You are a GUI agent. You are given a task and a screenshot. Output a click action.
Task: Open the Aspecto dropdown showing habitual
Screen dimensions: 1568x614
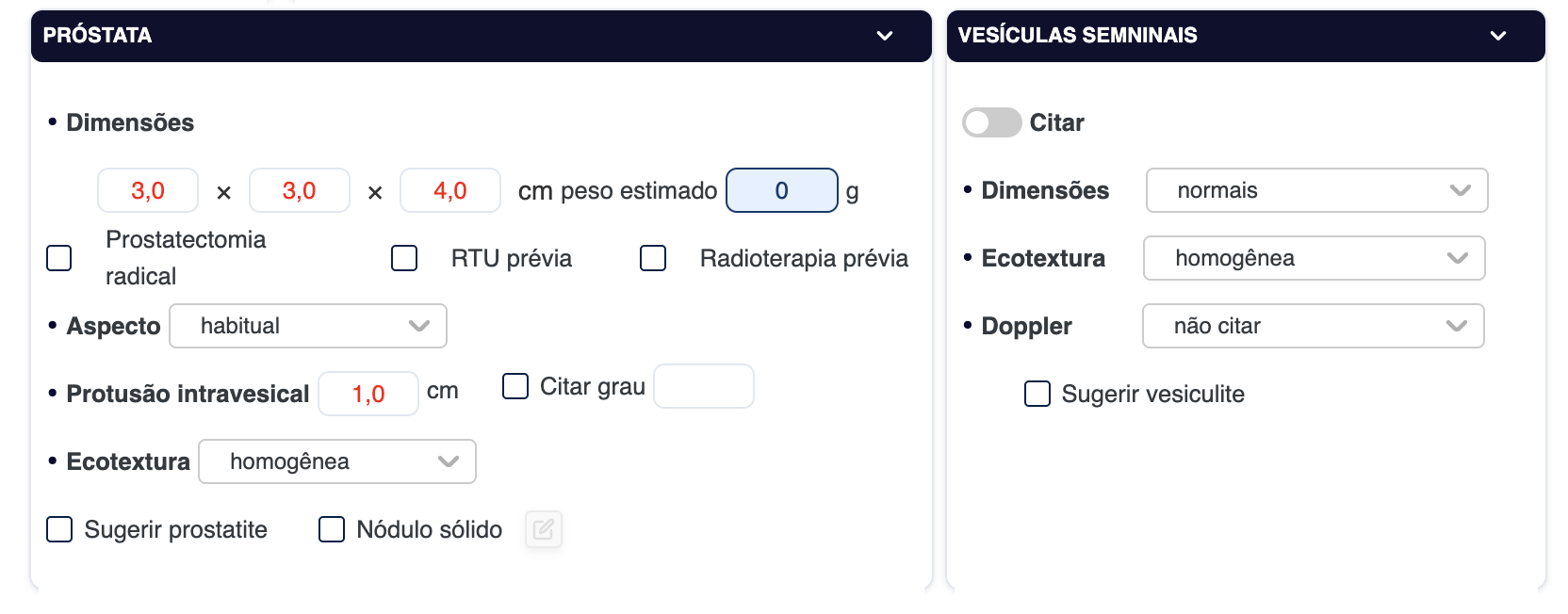point(308,326)
